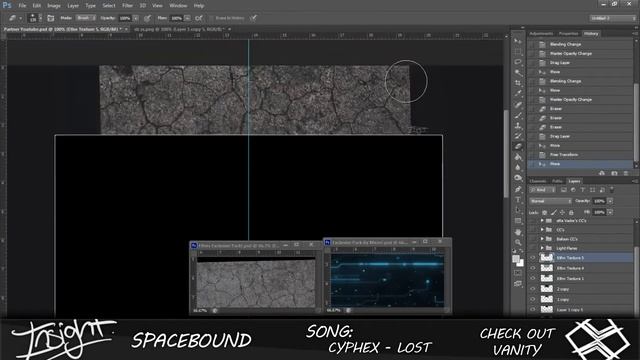Screen dimensions: 640x360
Task: Select the Lasso tool
Action: coord(518,62)
